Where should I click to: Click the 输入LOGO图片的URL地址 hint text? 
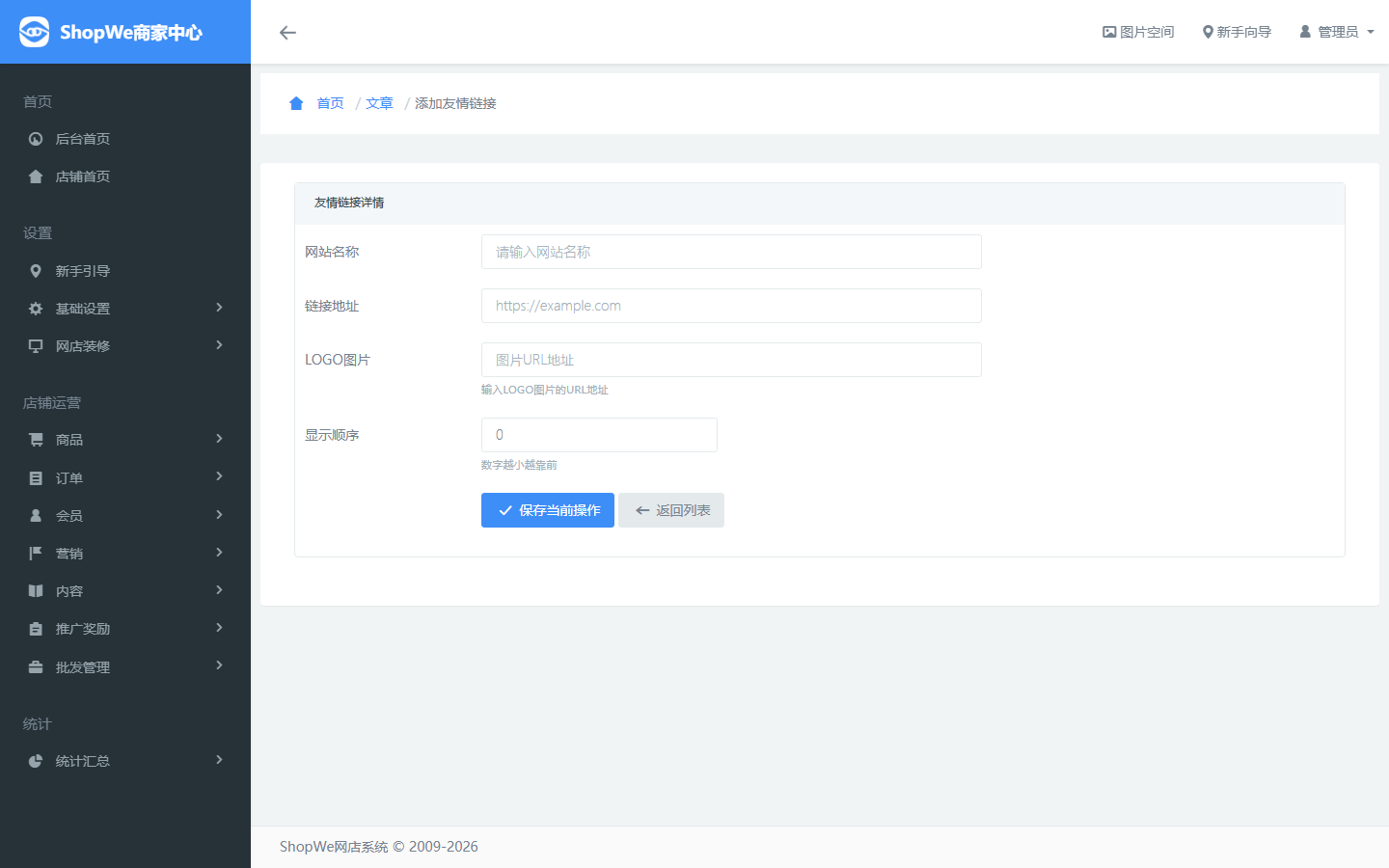(x=545, y=390)
